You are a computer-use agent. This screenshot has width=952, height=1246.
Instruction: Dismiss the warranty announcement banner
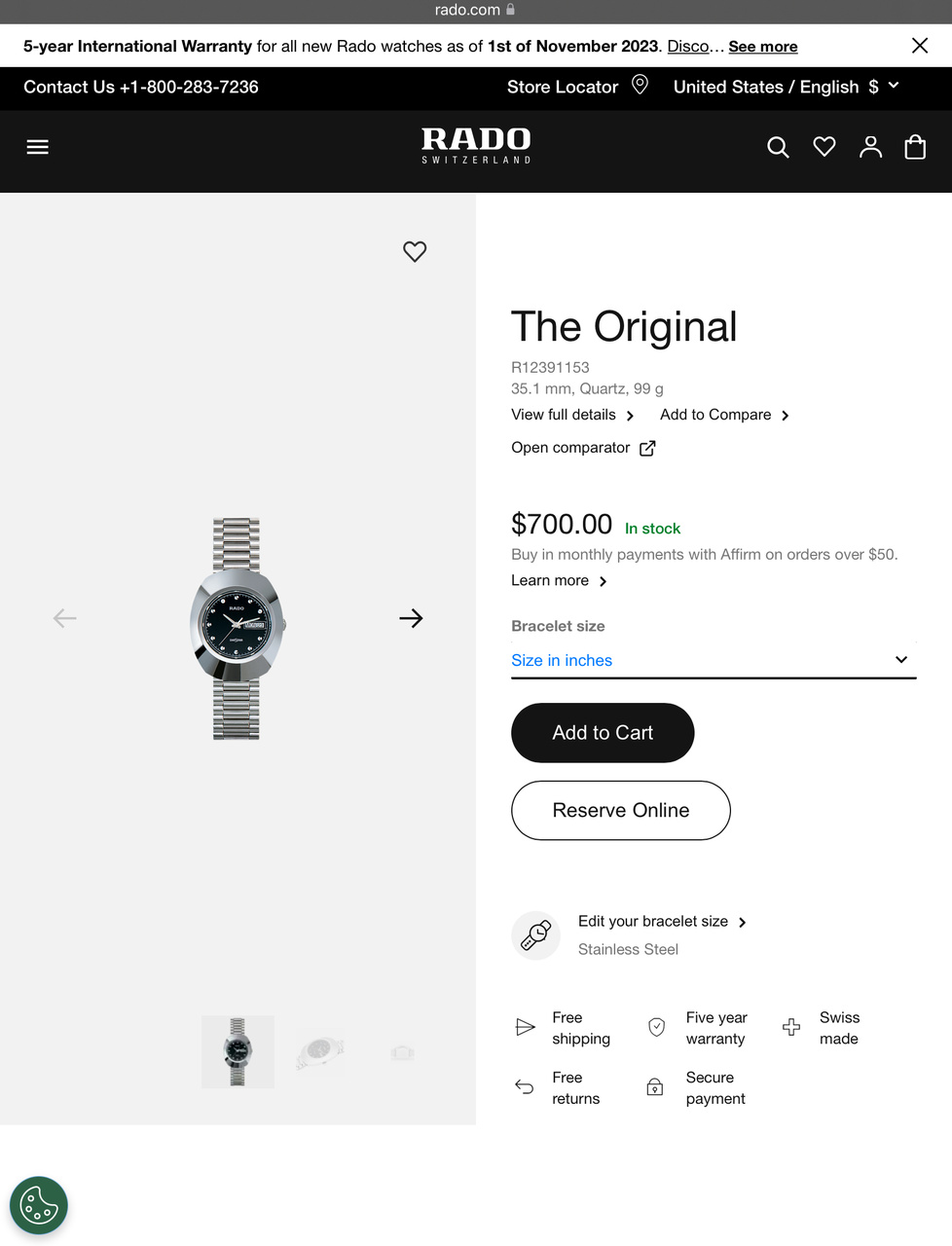(919, 46)
